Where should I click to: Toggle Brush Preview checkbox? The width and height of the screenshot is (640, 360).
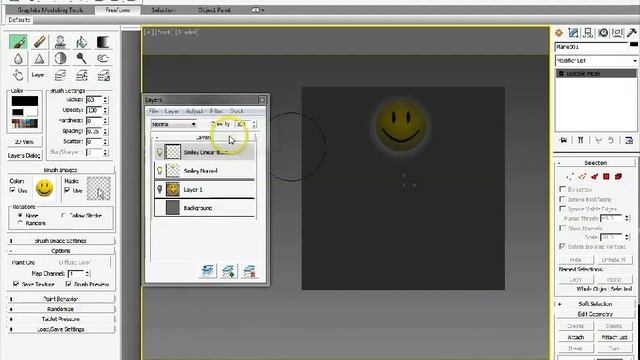pos(69,284)
